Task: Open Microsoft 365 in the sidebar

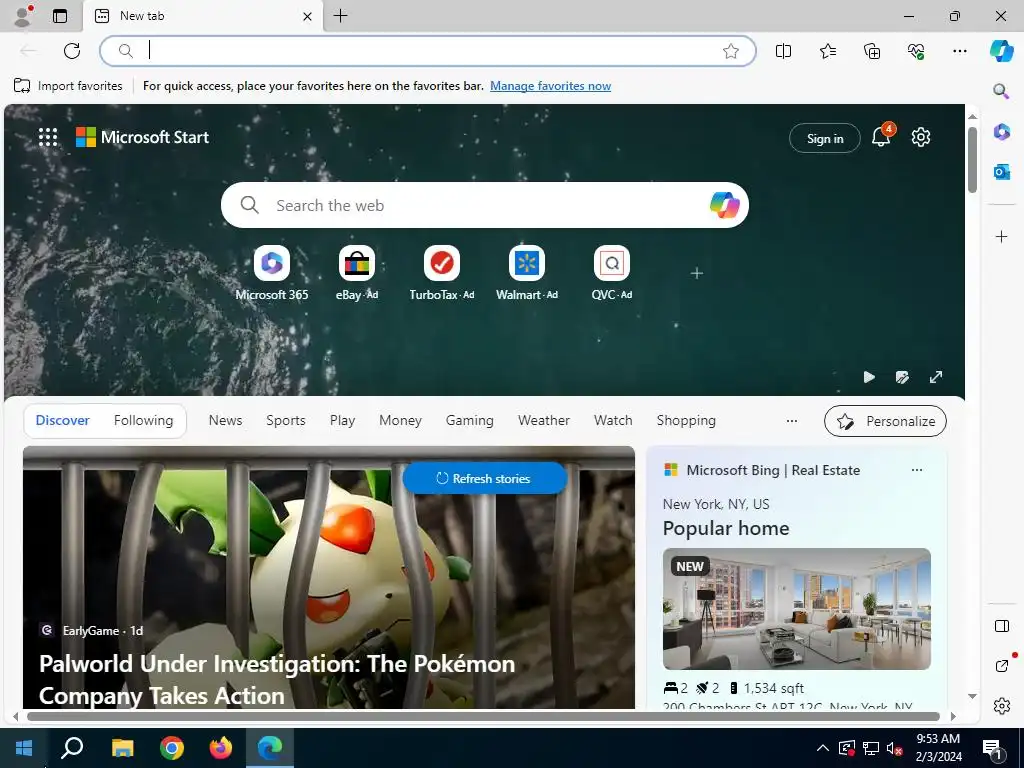Action: pyautogui.click(x=1001, y=132)
